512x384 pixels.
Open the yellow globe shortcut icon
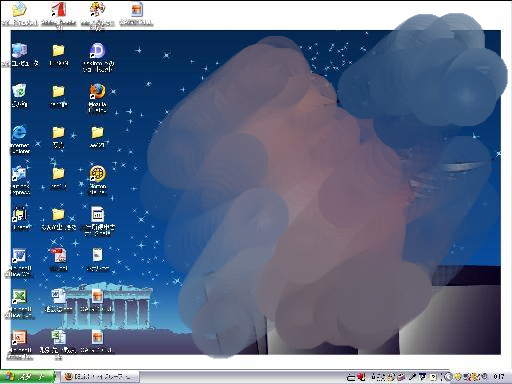97,174
